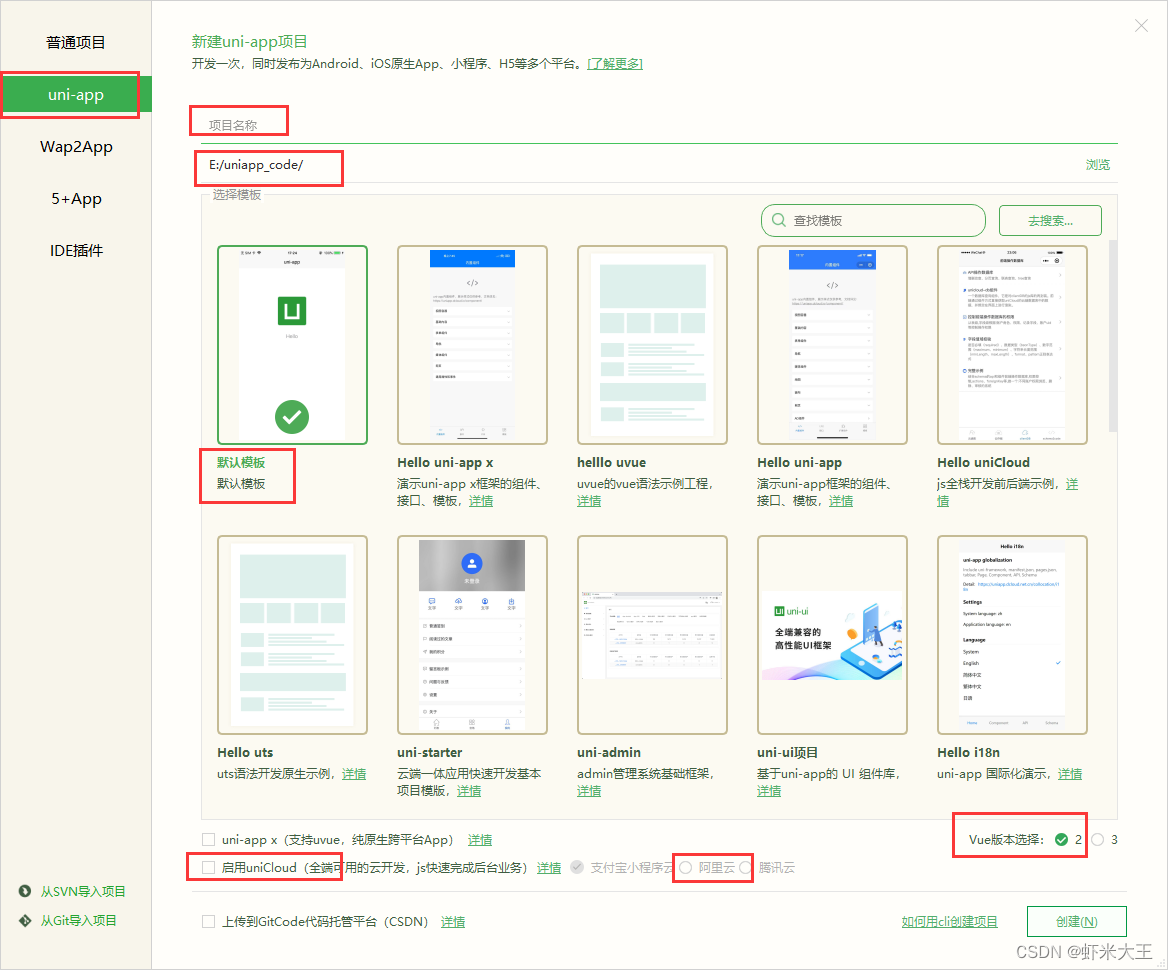Screen dimensions: 1168x970
Task: Choose Vue version 2 radio button
Action: (x=1061, y=840)
